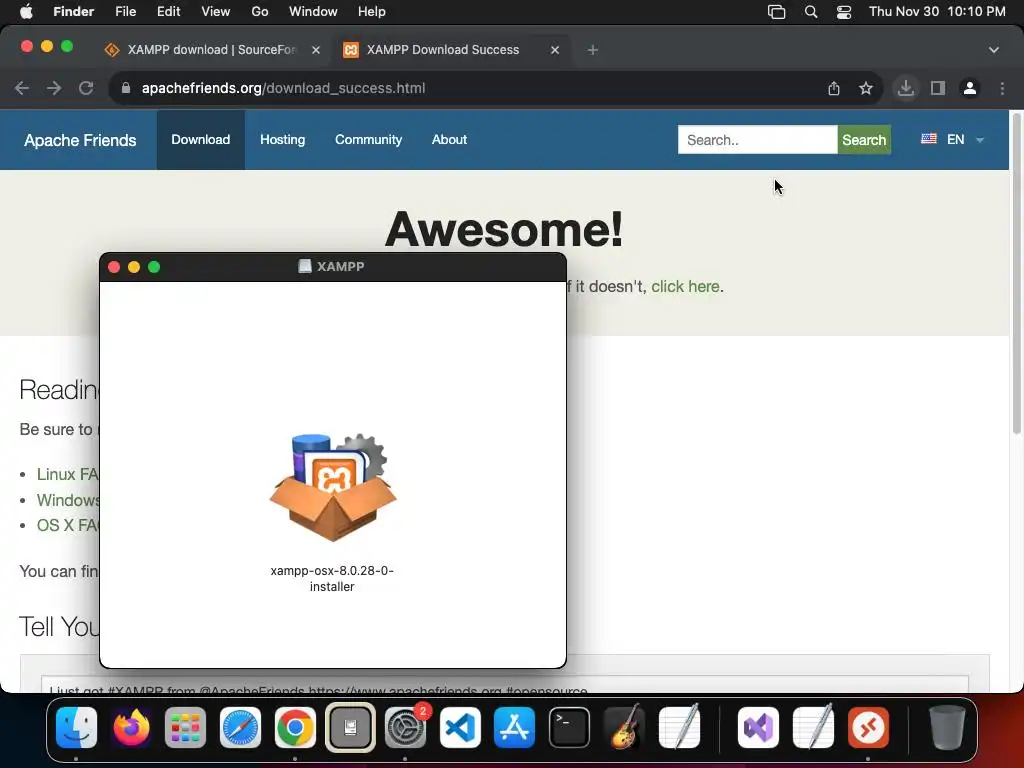Reload the apachefriends page
1024x768 pixels.
86,88
